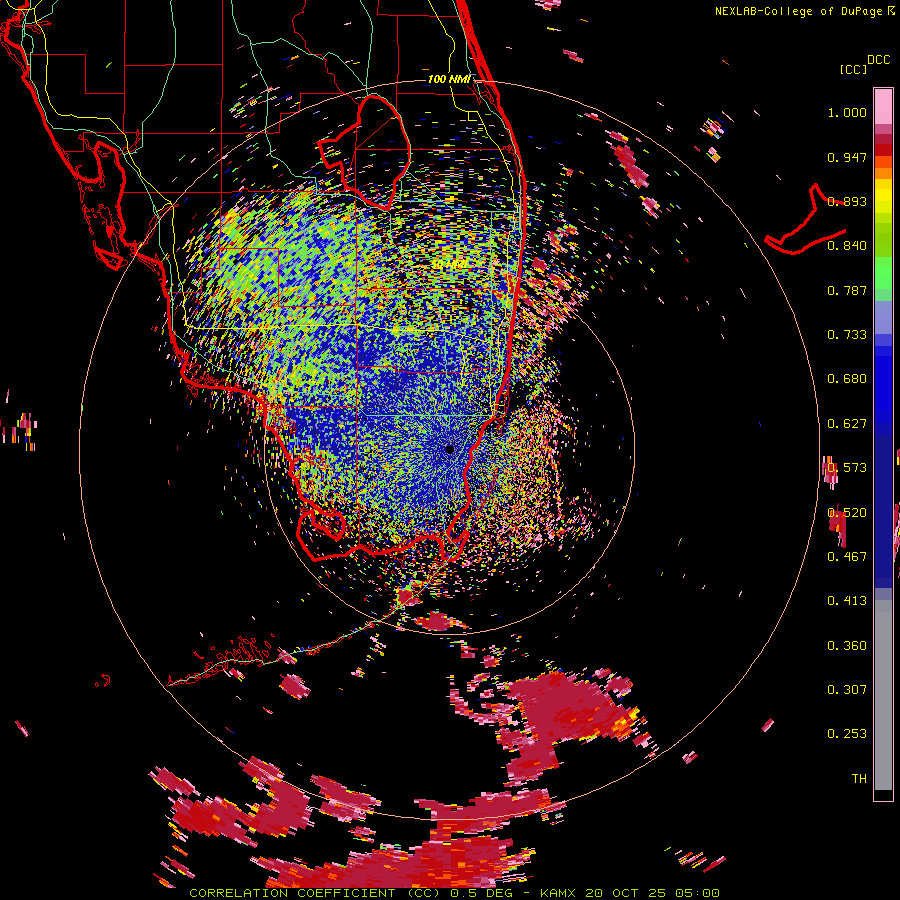Image resolution: width=900 pixels, height=900 pixels.
Task: Click the [CC] unit label above the scale
Action: pyautogui.click(x=854, y=69)
